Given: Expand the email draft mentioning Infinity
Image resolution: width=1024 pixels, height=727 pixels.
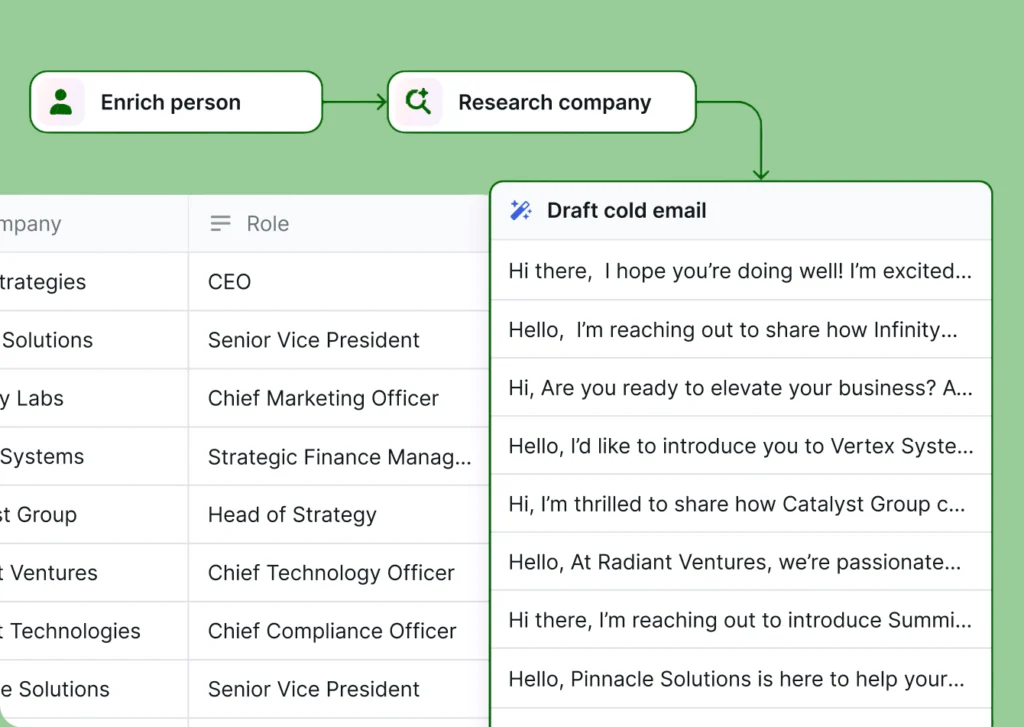Looking at the screenshot, I should [740, 329].
